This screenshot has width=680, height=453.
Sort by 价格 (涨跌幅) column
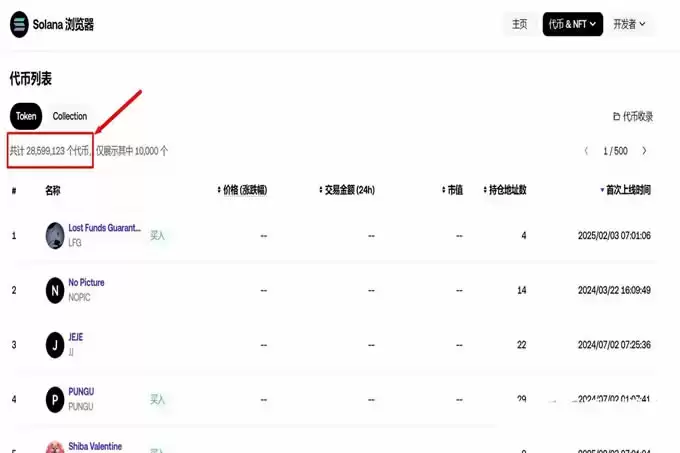click(242, 190)
